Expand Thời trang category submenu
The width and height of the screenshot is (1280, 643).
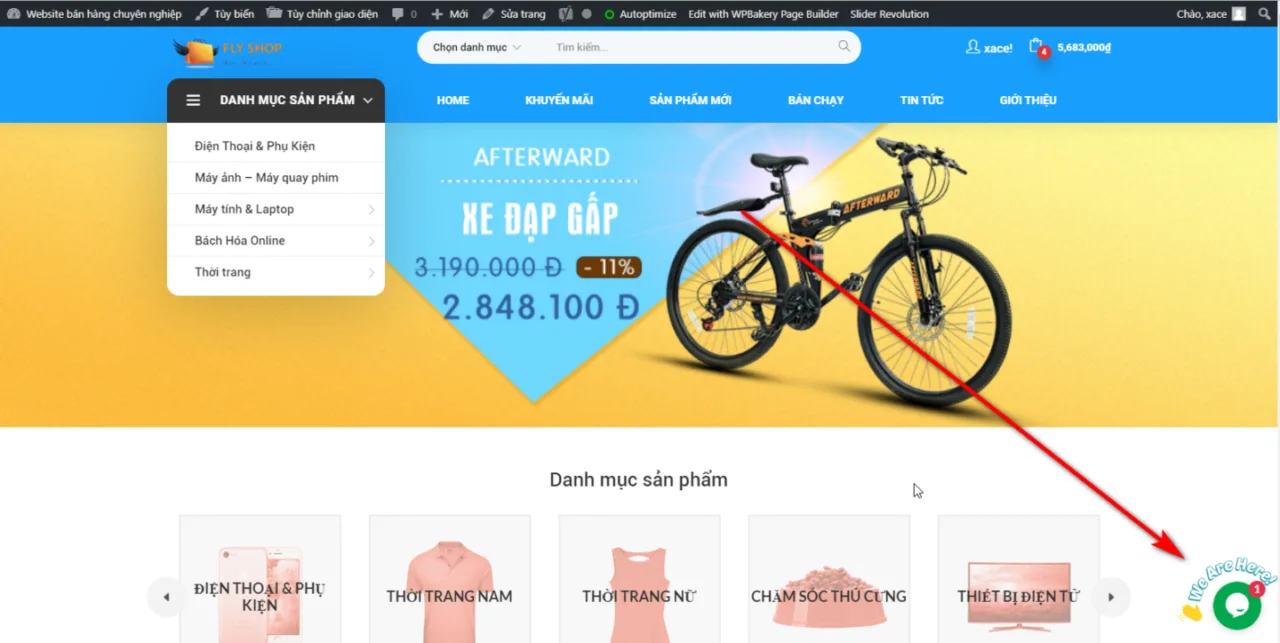pyautogui.click(x=371, y=272)
